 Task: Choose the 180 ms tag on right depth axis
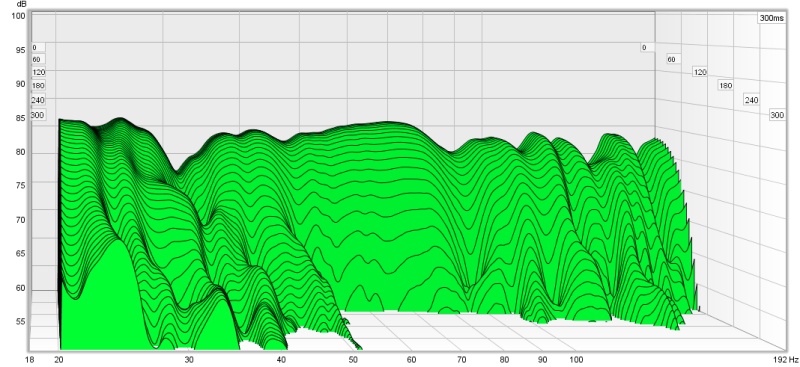[726, 86]
